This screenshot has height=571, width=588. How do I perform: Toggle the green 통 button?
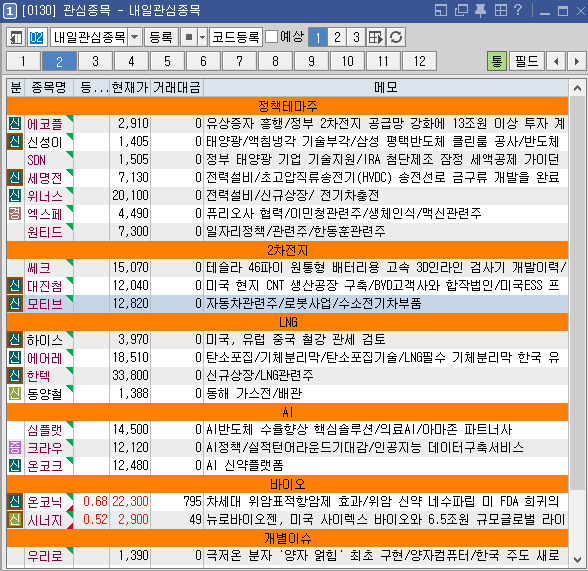click(x=497, y=61)
